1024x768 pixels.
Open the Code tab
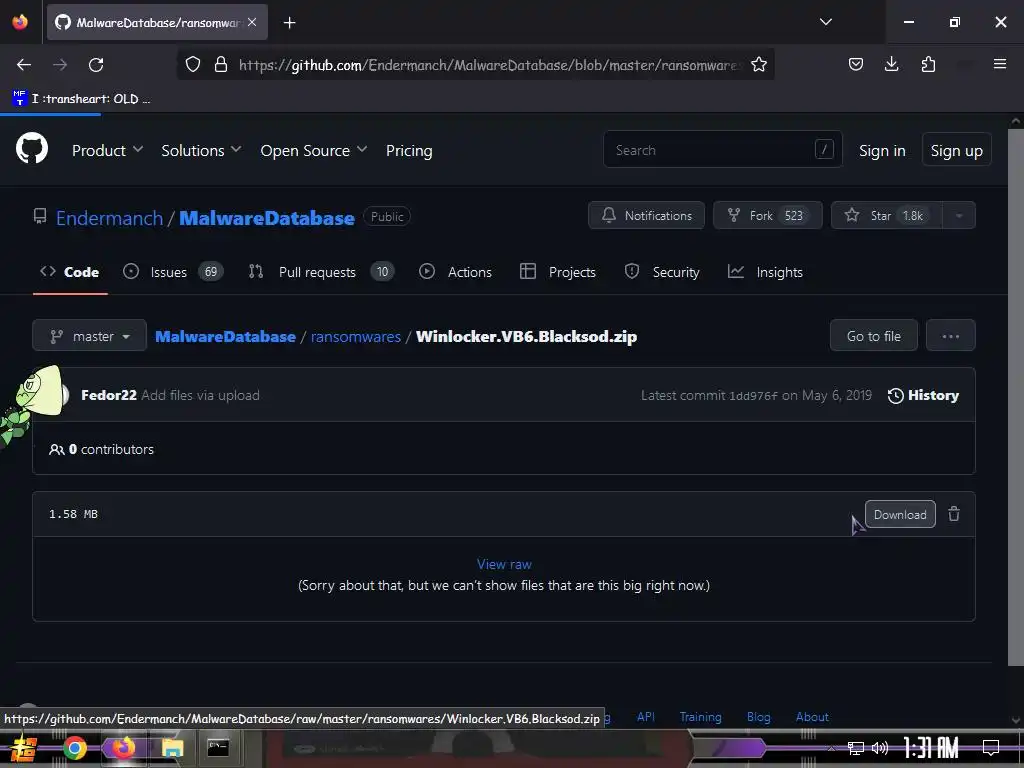click(70, 272)
